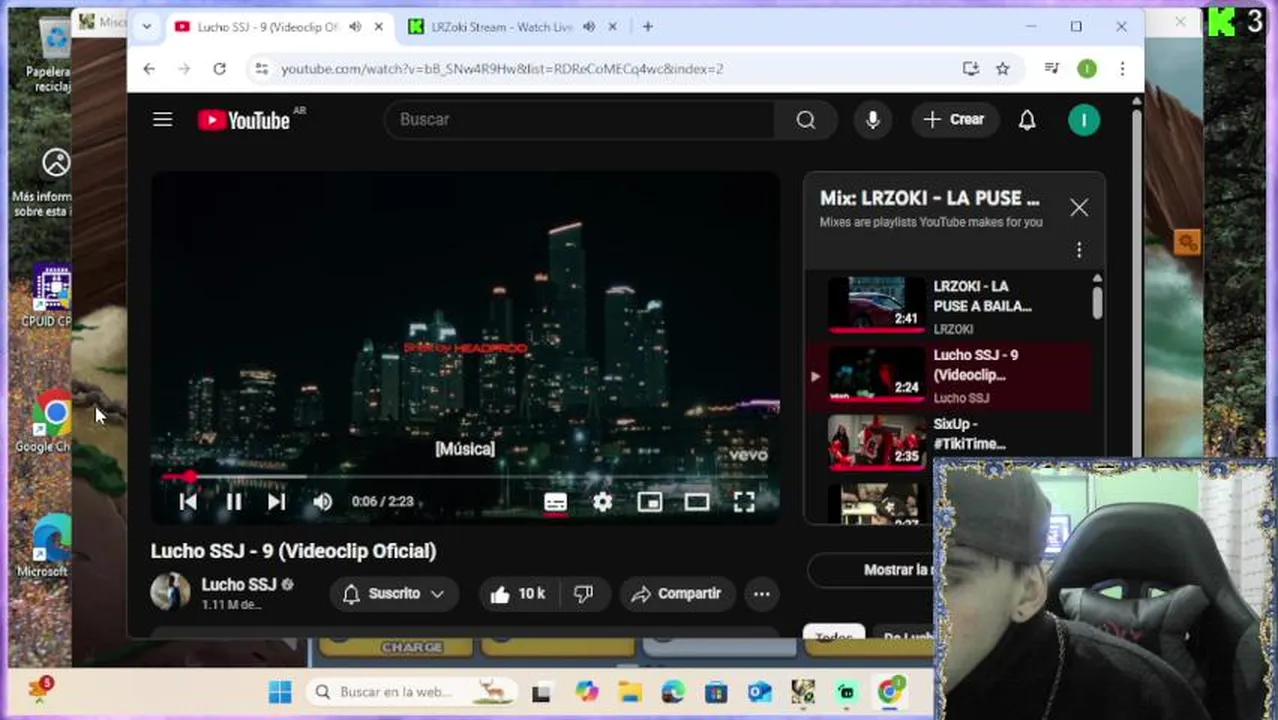Open more actions under the video
The width and height of the screenshot is (1278, 720).
click(762, 594)
